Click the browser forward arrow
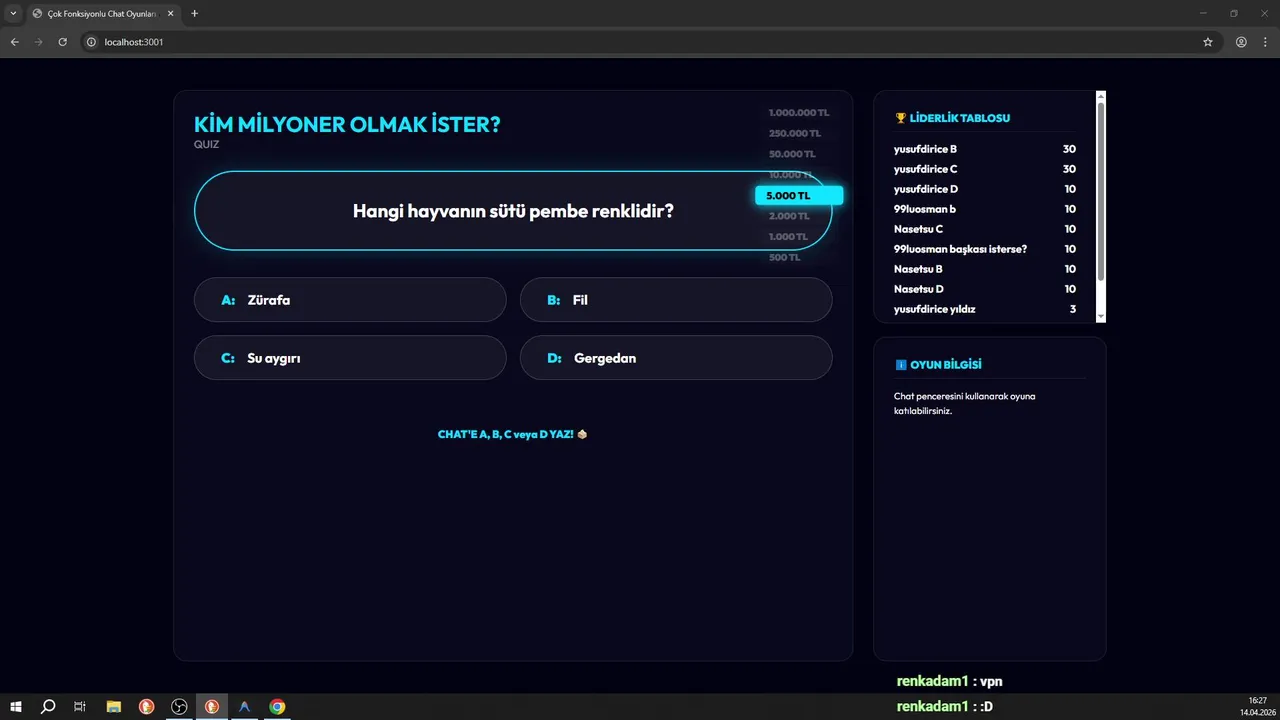The width and height of the screenshot is (1280, 720). pyautogui.click(x=38, y=42)
